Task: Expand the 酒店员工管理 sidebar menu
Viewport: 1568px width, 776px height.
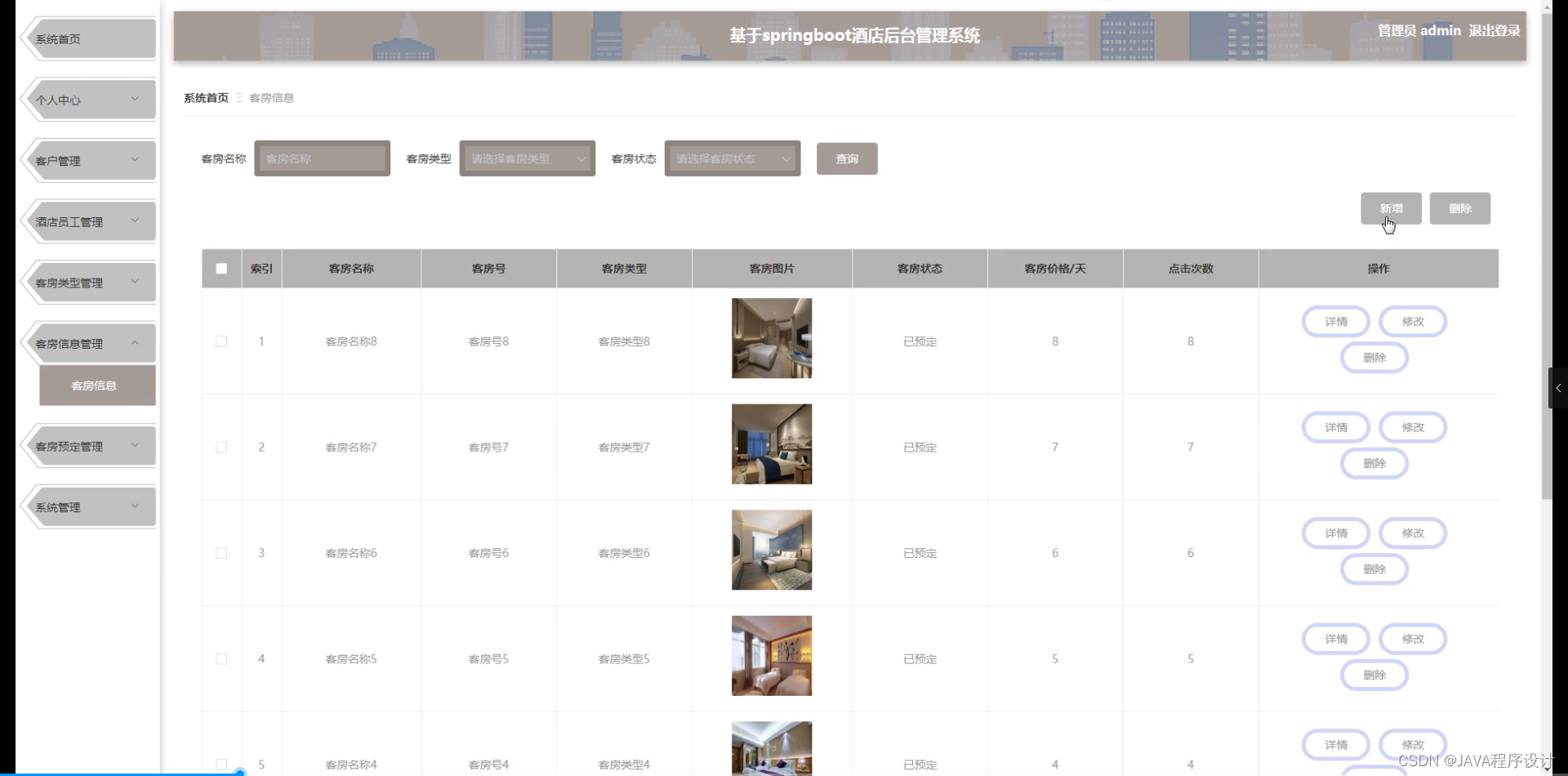Action: coord(89,221)
